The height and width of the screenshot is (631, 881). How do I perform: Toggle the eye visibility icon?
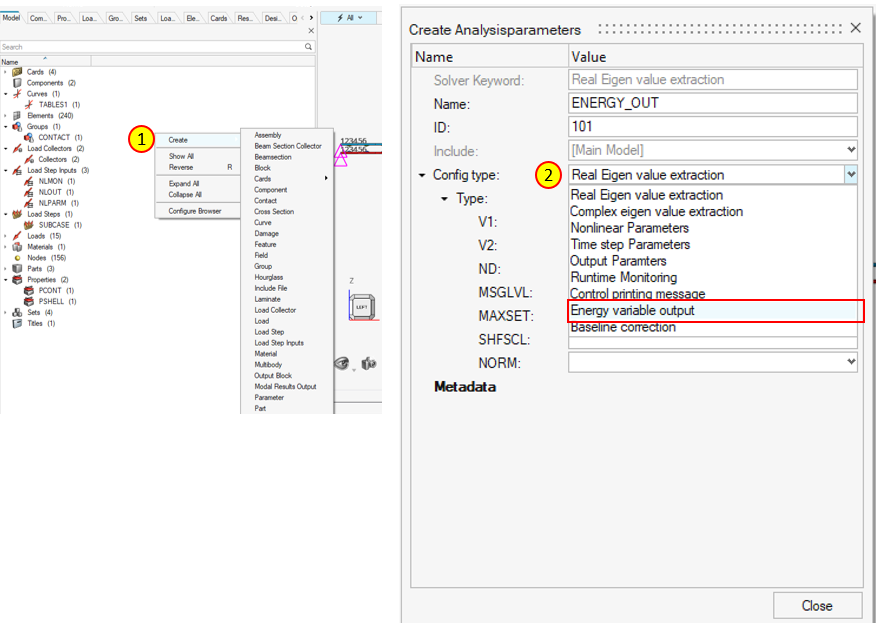coord(342,363)
